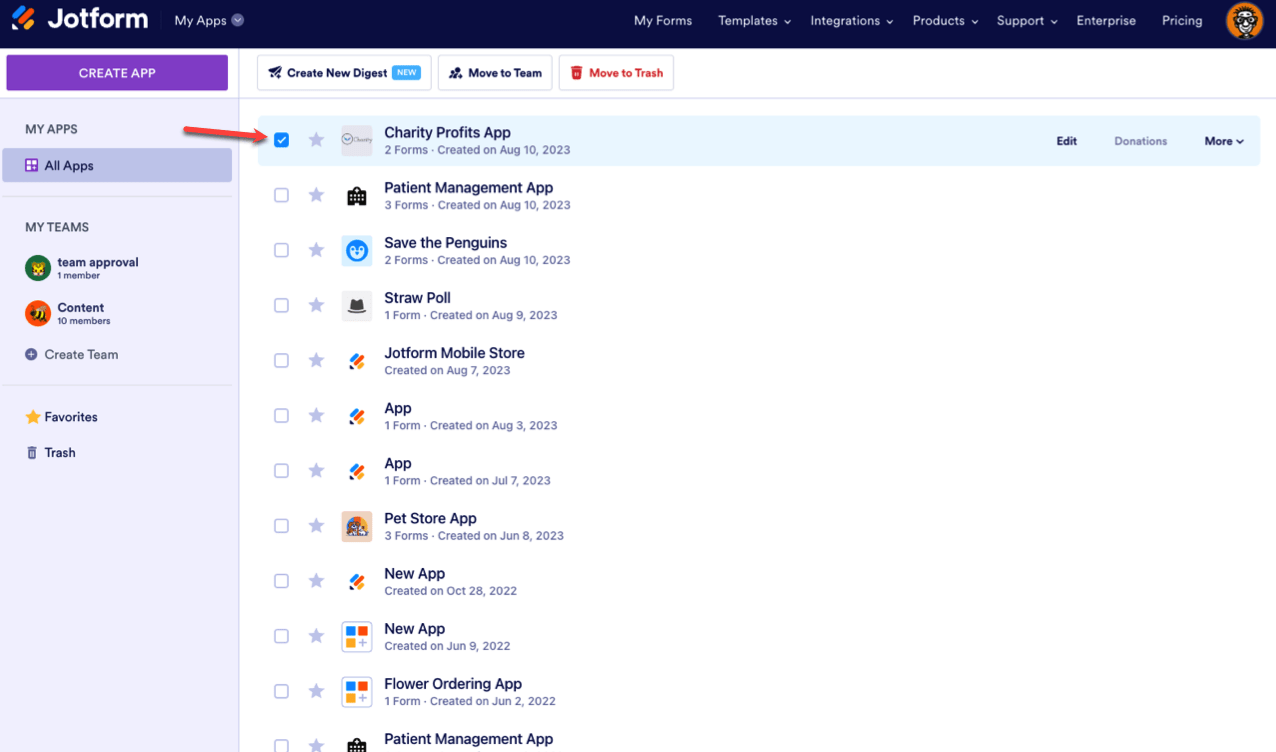Click the plus icon beside Create Team
This screenshot has width=1276, height=752.
31,354
